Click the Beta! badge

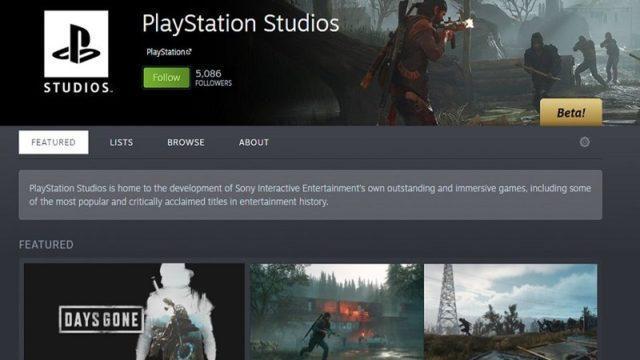(x=571, y=112)
